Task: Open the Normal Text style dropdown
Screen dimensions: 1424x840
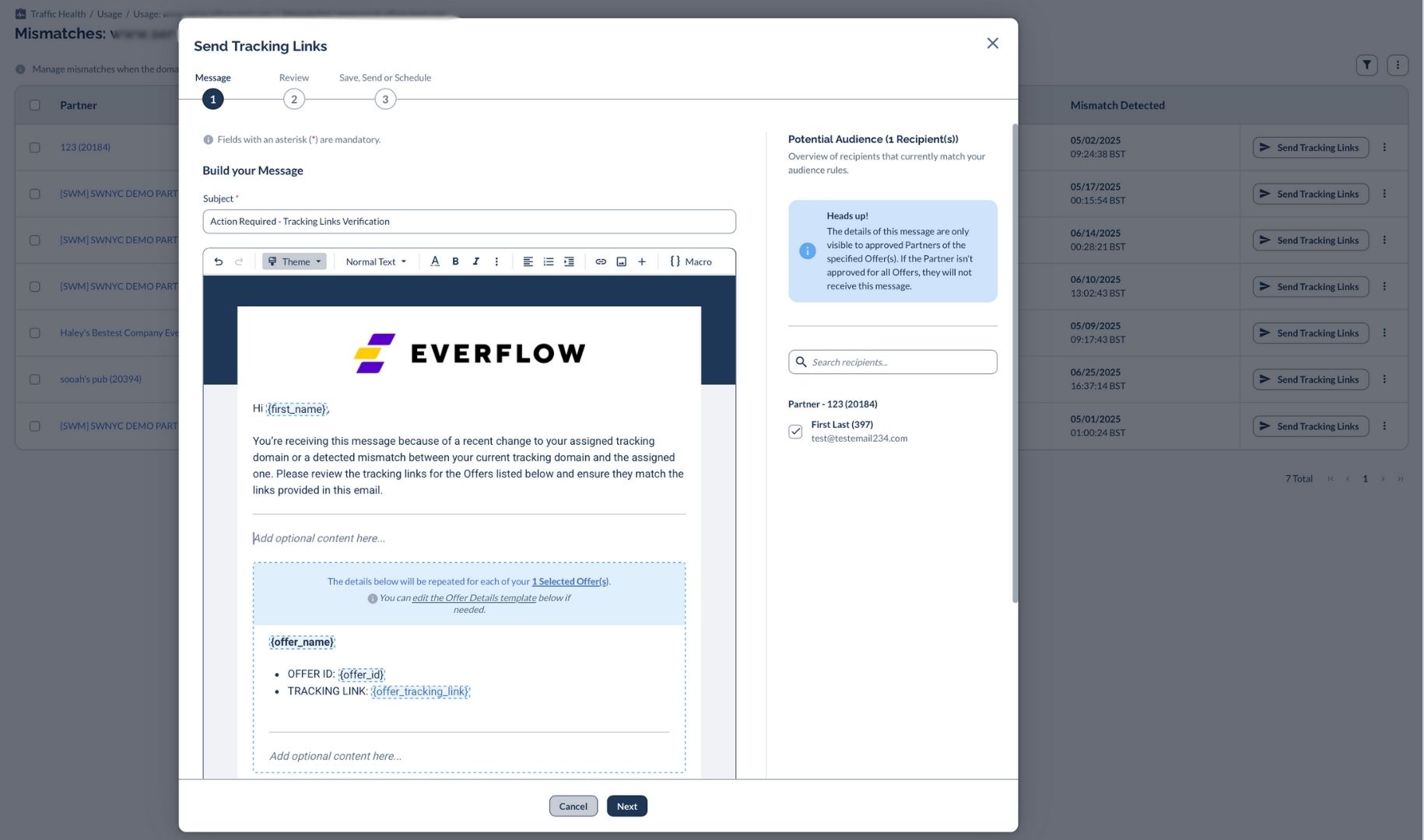Action: [x=376, y=262]
